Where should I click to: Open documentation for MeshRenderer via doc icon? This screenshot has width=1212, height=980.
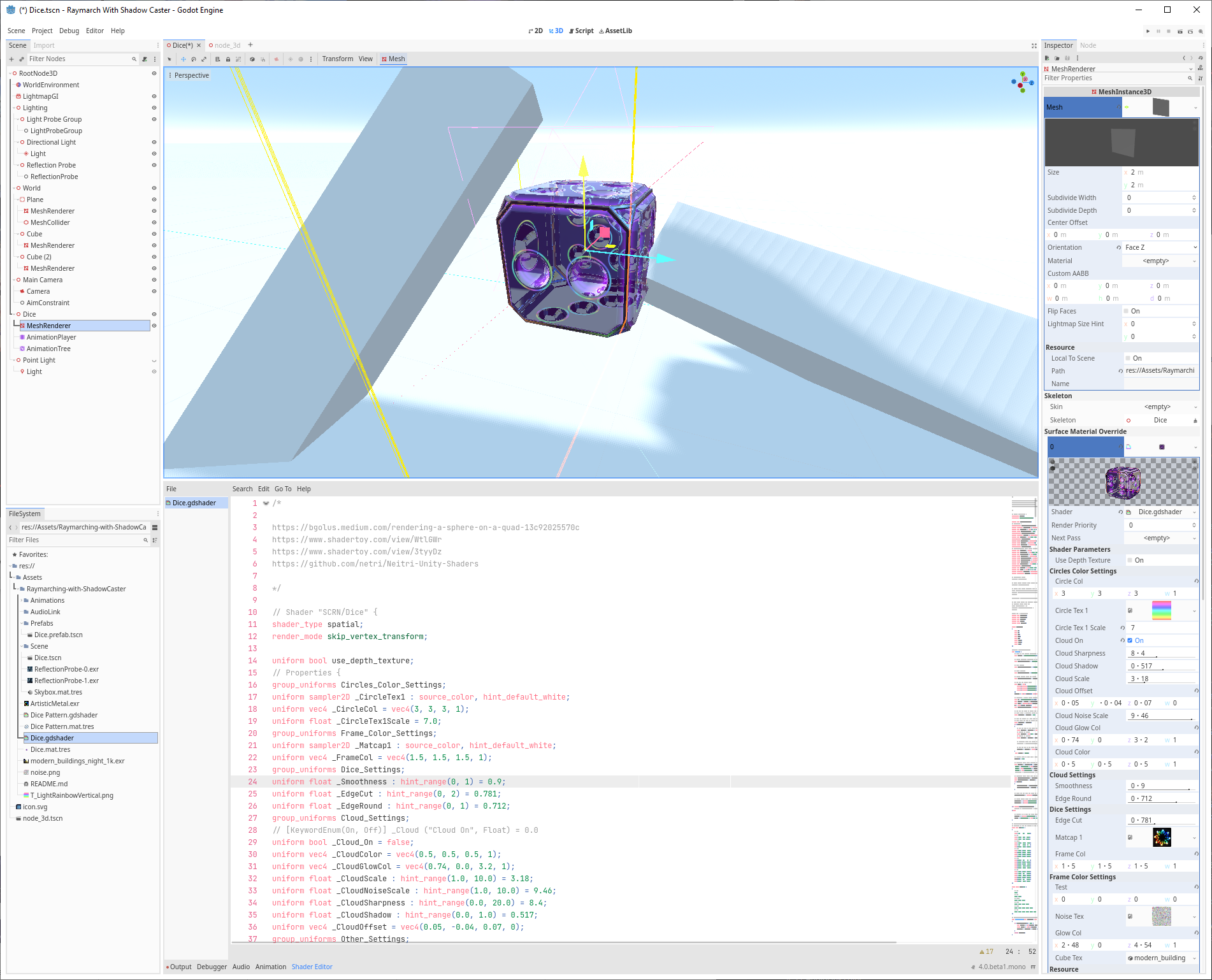tap(1201, 68)
